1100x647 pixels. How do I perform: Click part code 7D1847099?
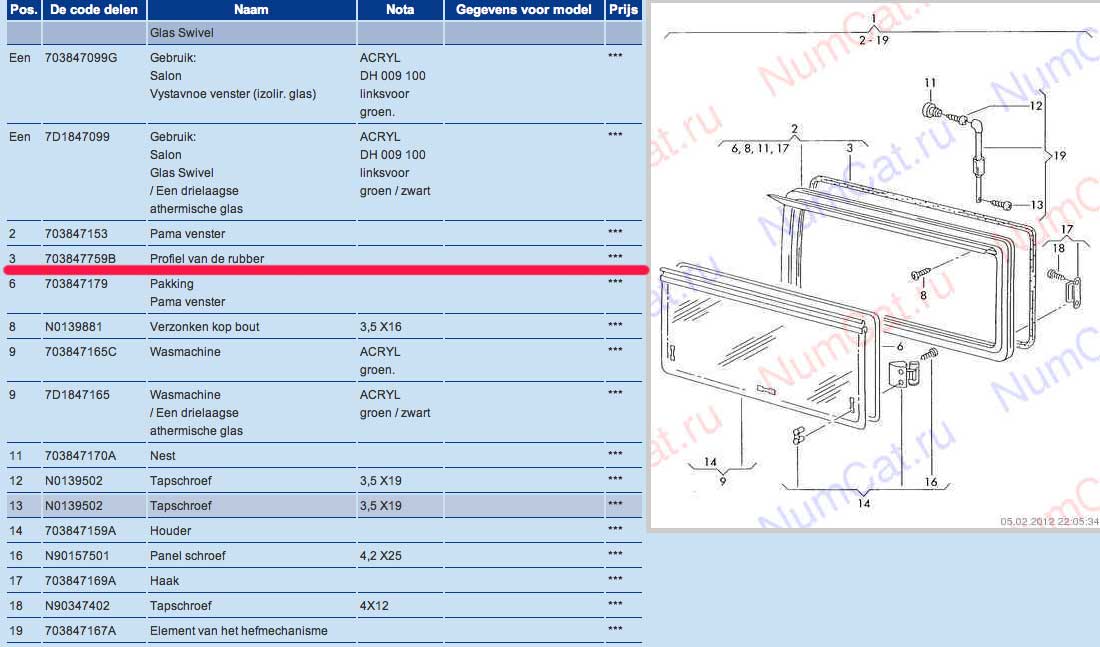(73, 137)
